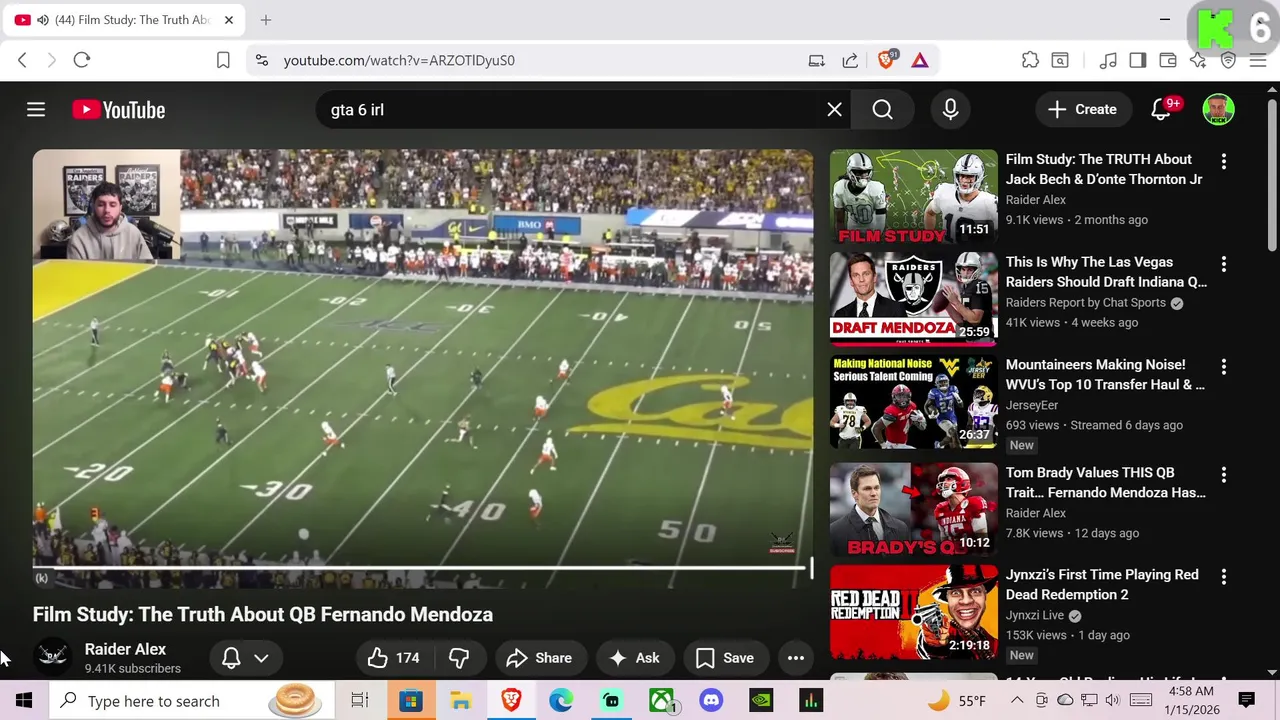Open Brave playlist music note icon
1280x720 pixels.
coord(1108,60)
